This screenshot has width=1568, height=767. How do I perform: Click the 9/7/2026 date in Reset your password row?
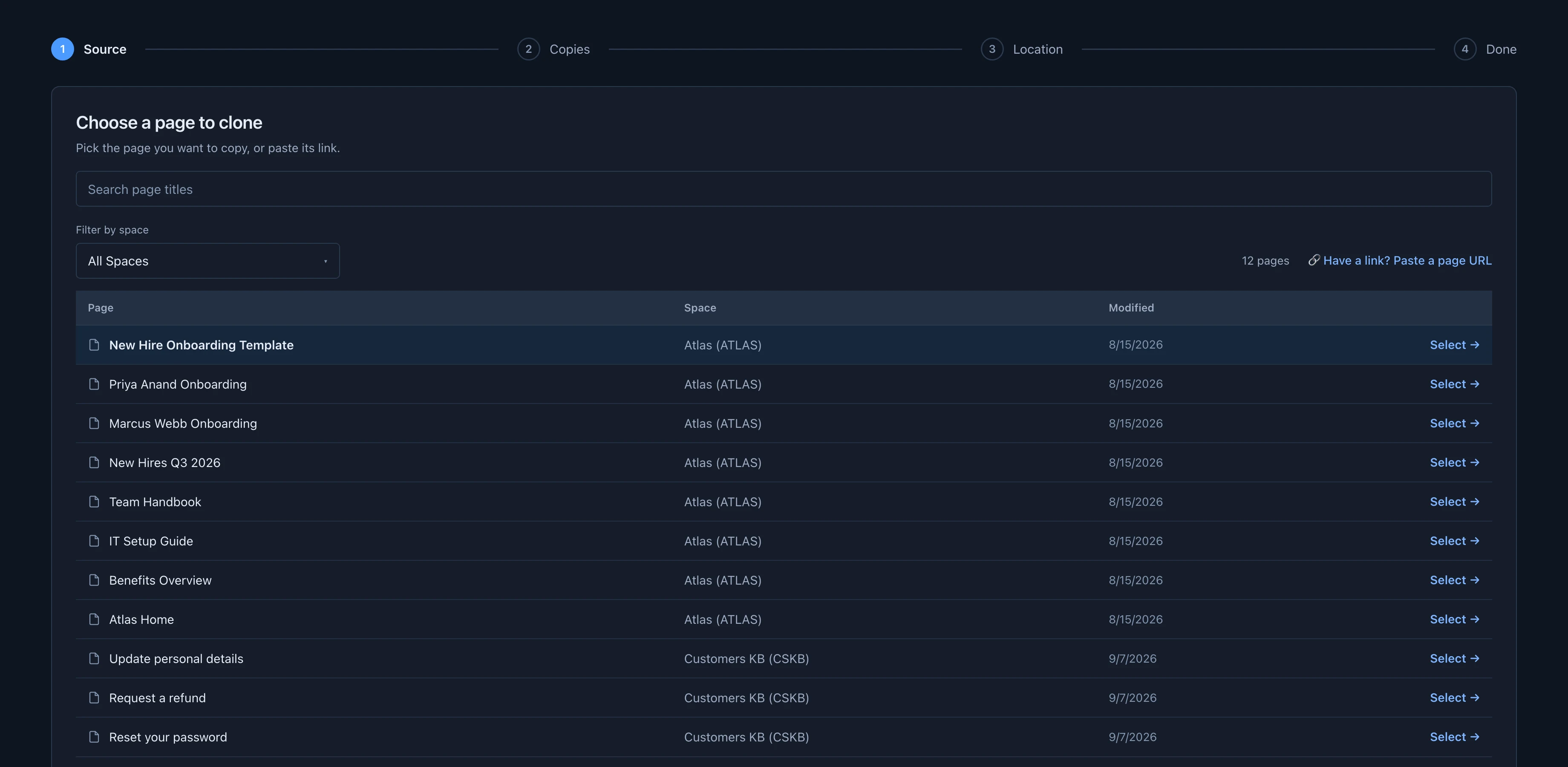click(x=1132, y=737)
